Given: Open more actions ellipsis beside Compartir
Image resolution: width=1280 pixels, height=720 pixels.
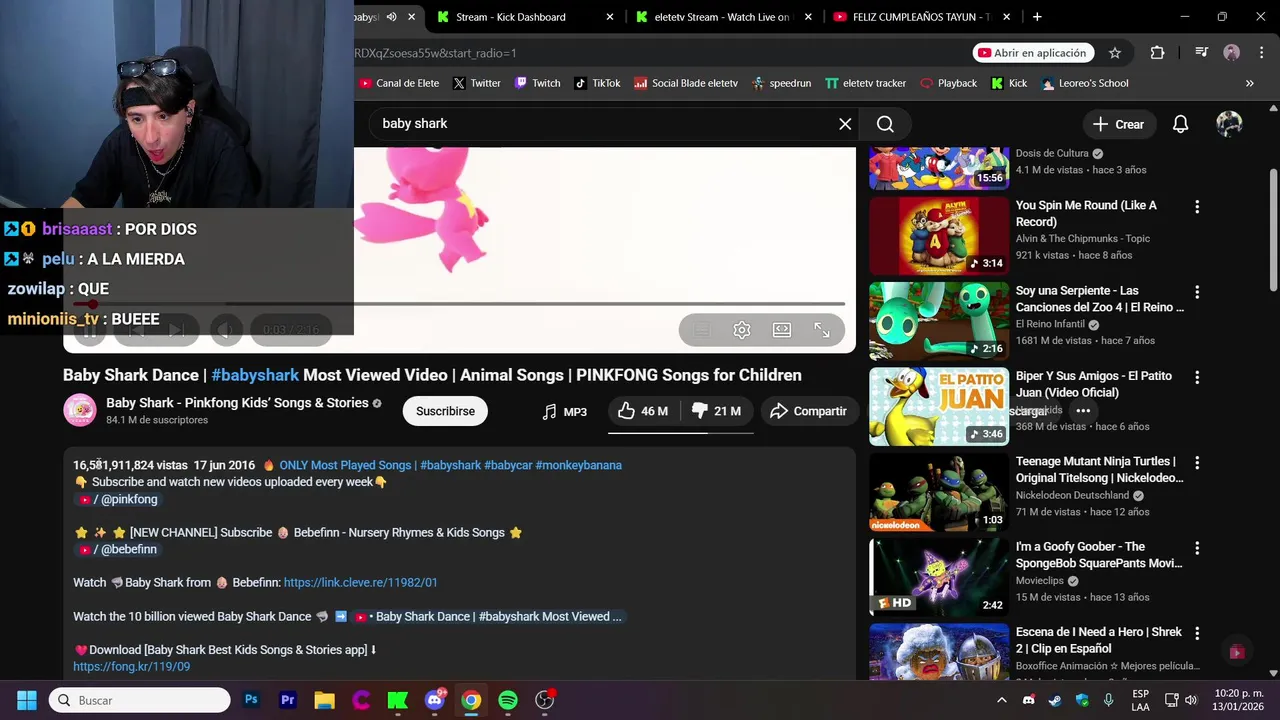Looking at the screenshot, I should click(1083, 411).
